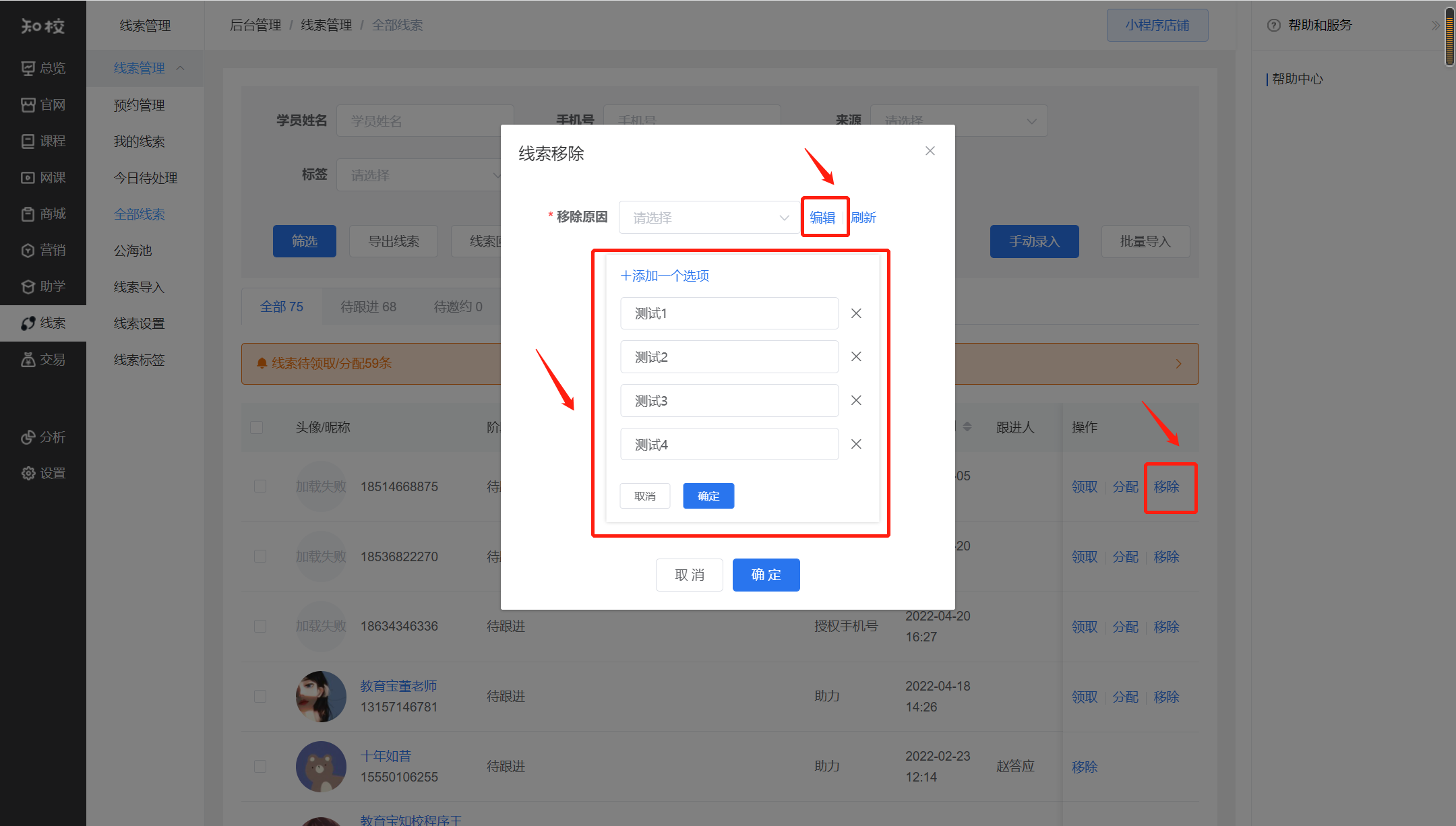
Task: Open 公海池 menu item
Action: 133,251
